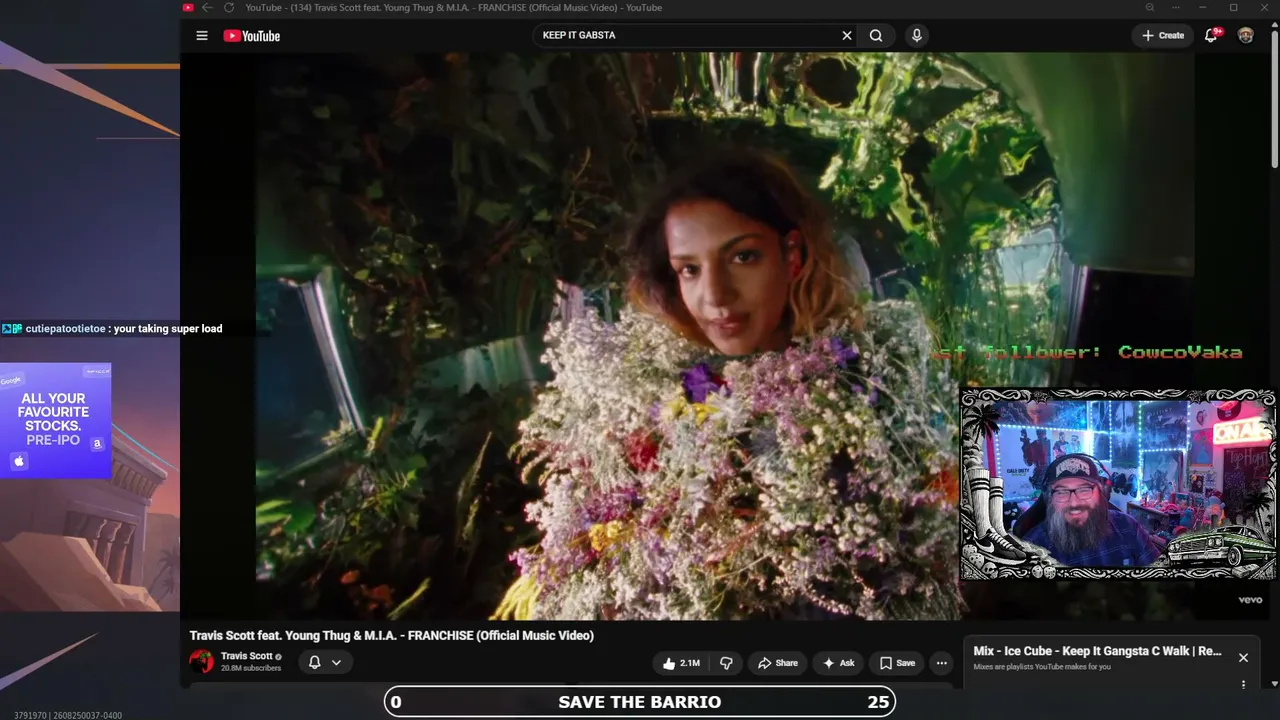Click the browser find icon in title bar

(x=1150, y=8)
